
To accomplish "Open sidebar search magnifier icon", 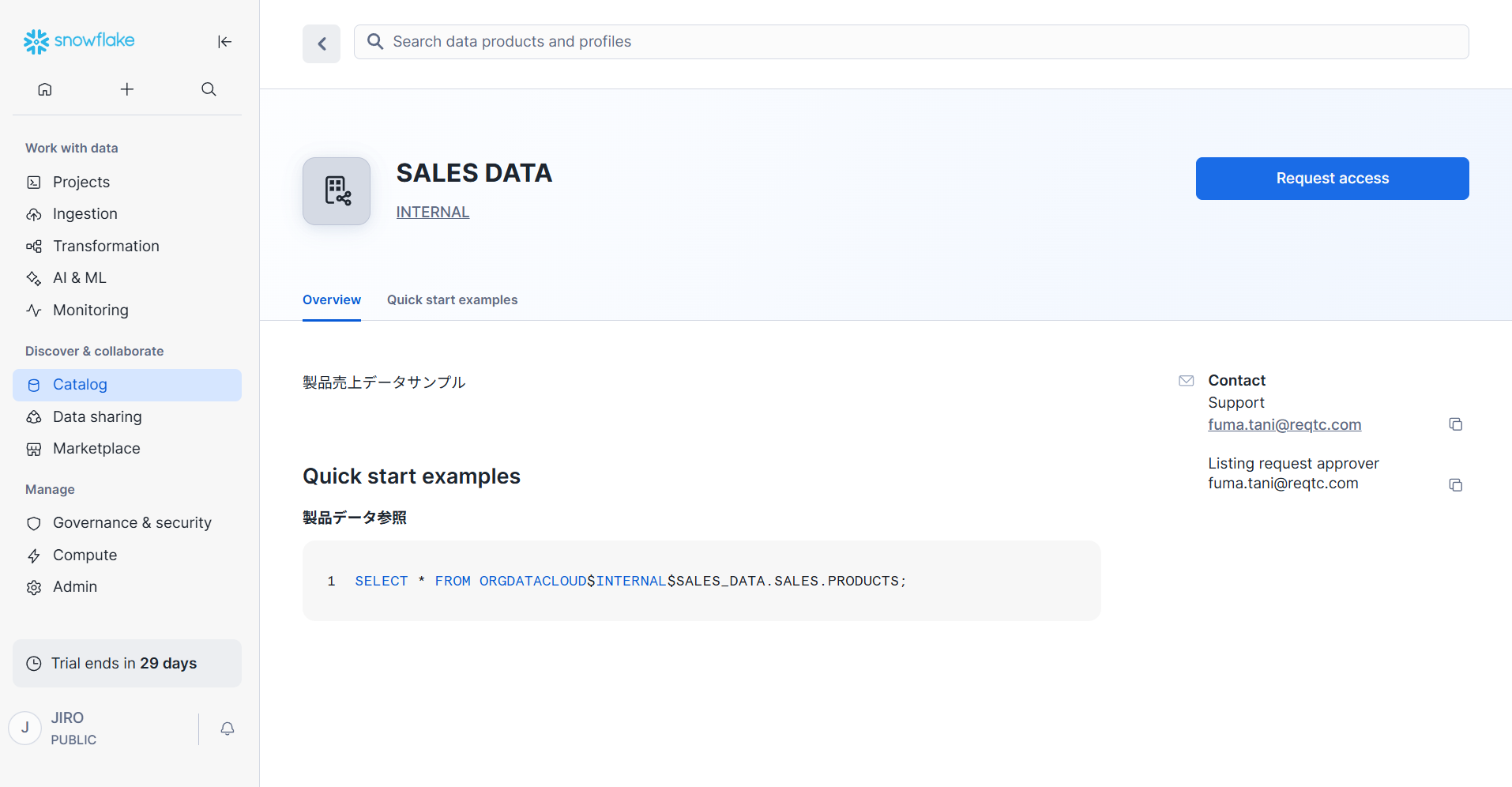I will (209, 89).
